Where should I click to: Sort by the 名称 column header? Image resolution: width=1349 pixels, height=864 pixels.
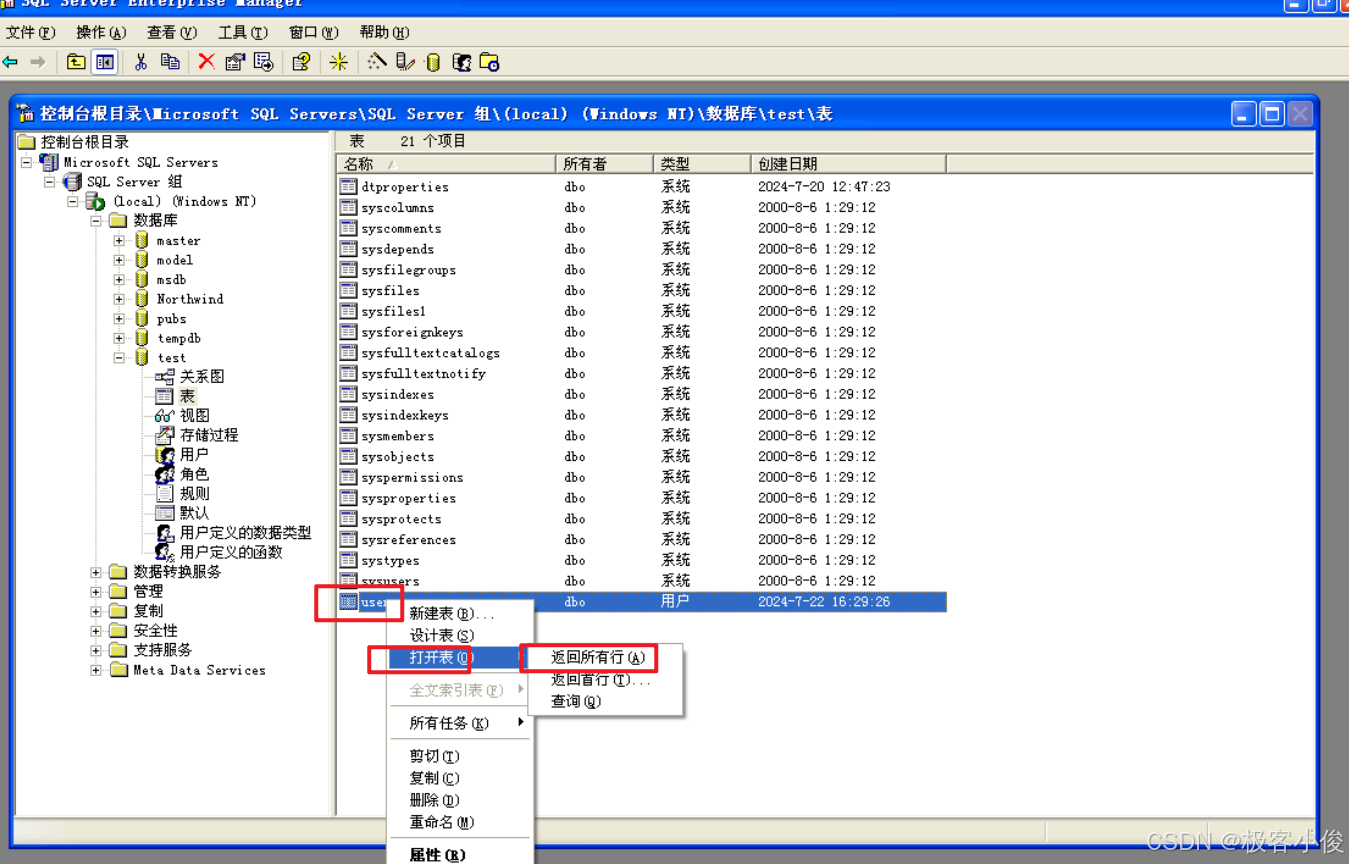[x=446, y=164]
